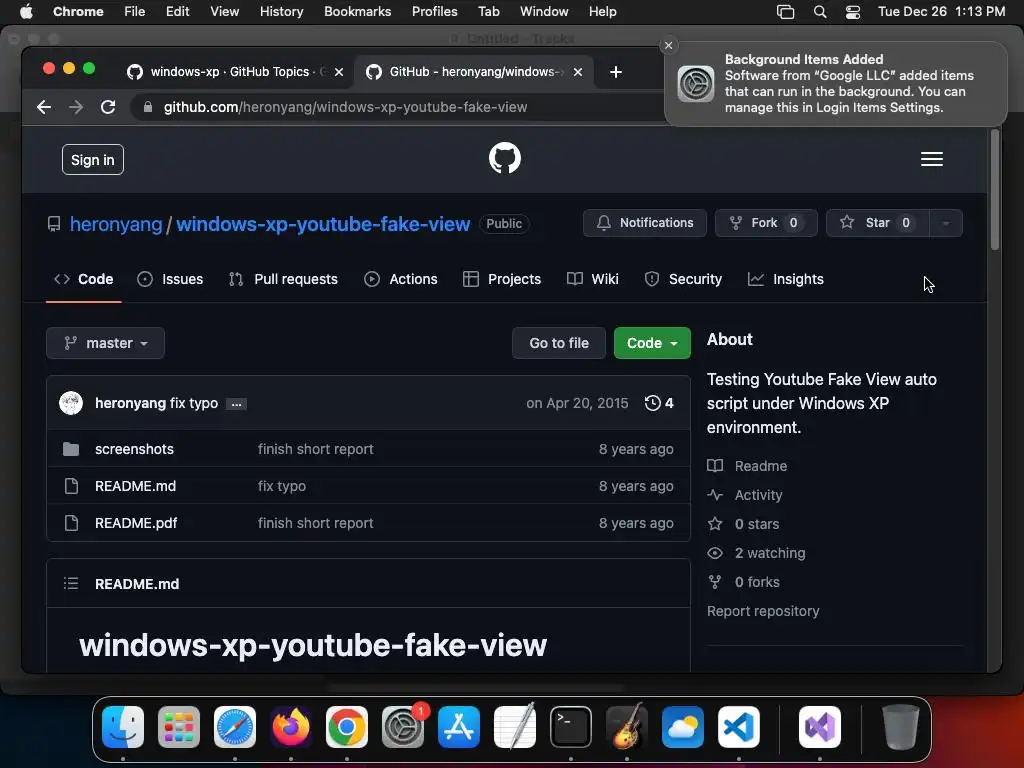This screenshot has width=1024, height=768.
Task: Open Spotlight search in menu bar
Action: 820,12
